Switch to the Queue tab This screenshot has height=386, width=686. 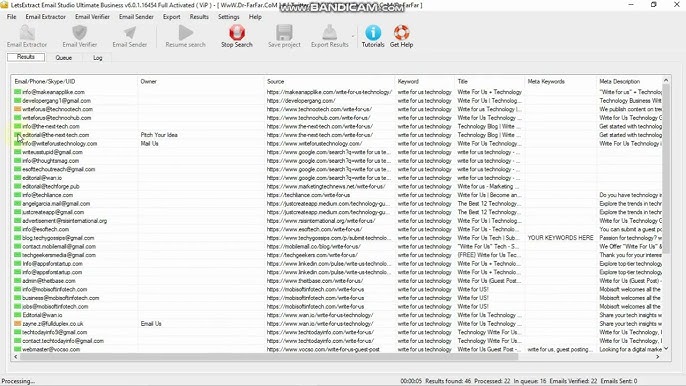63,57
